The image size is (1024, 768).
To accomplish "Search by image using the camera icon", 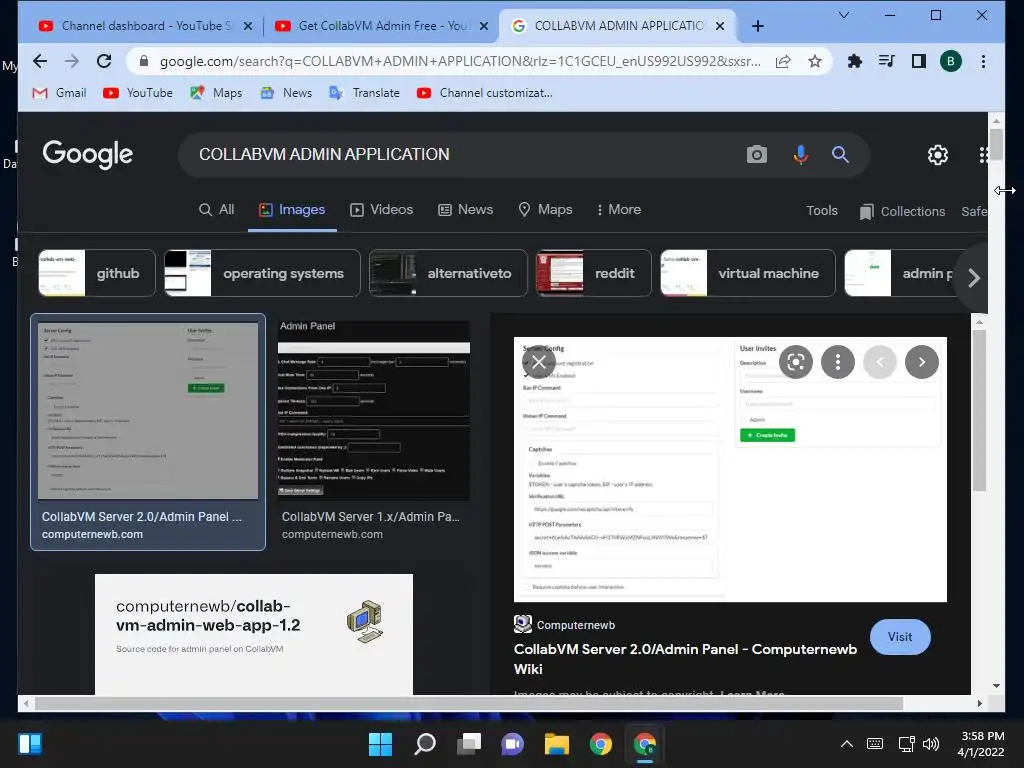I will tap(757, 155).
